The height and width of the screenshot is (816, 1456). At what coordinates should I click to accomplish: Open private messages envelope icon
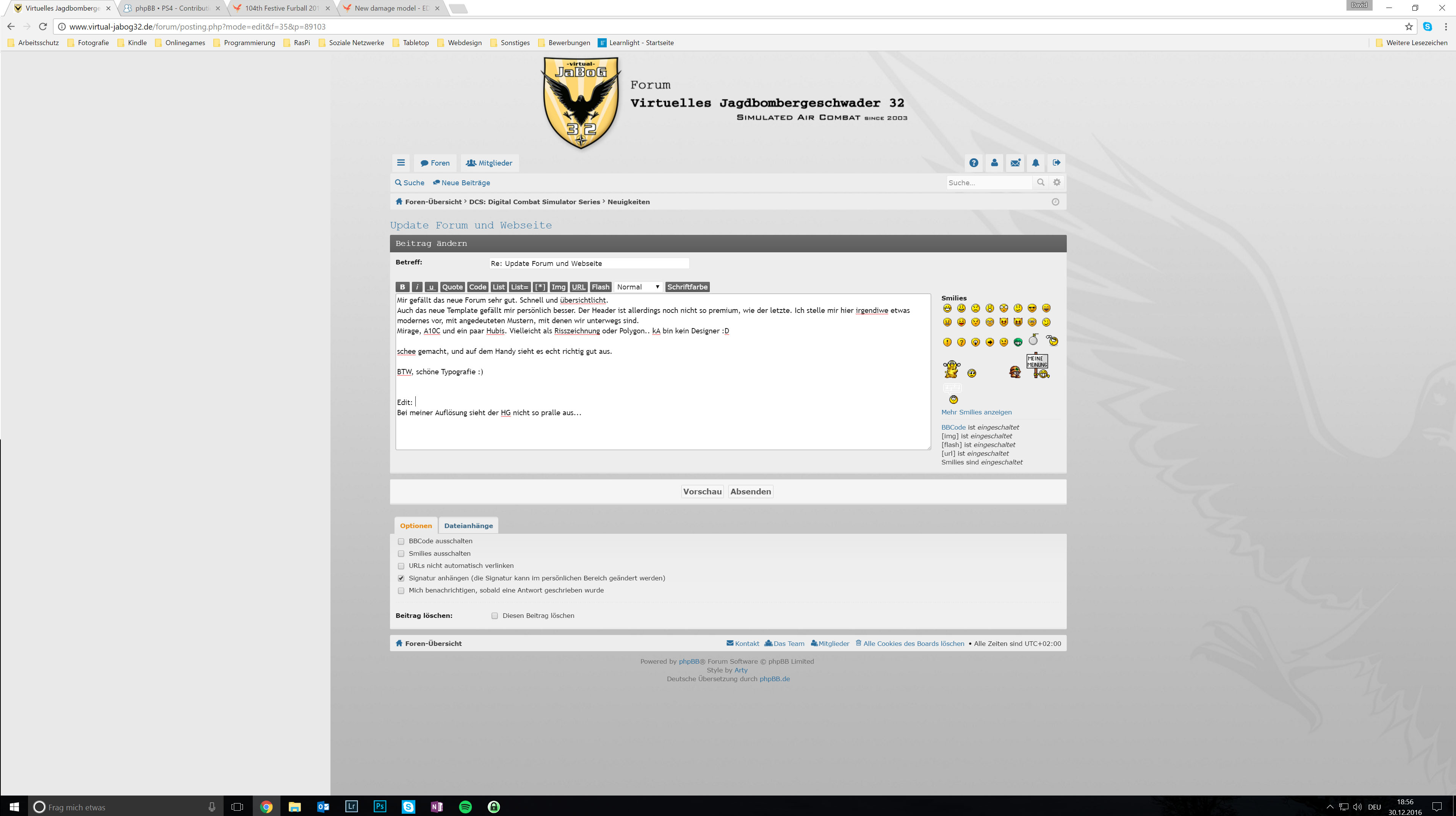1015,163
